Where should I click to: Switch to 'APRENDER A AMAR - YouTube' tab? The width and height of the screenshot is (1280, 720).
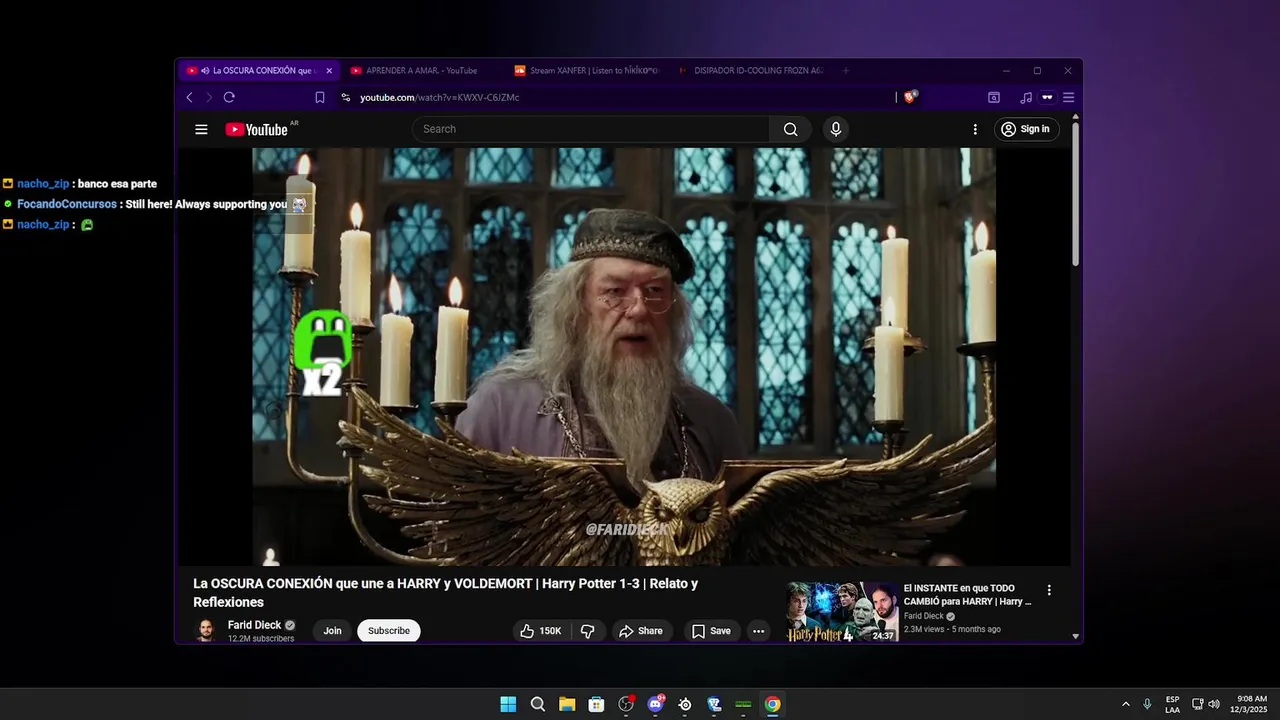pyautogui.click(x=421, y=71)
